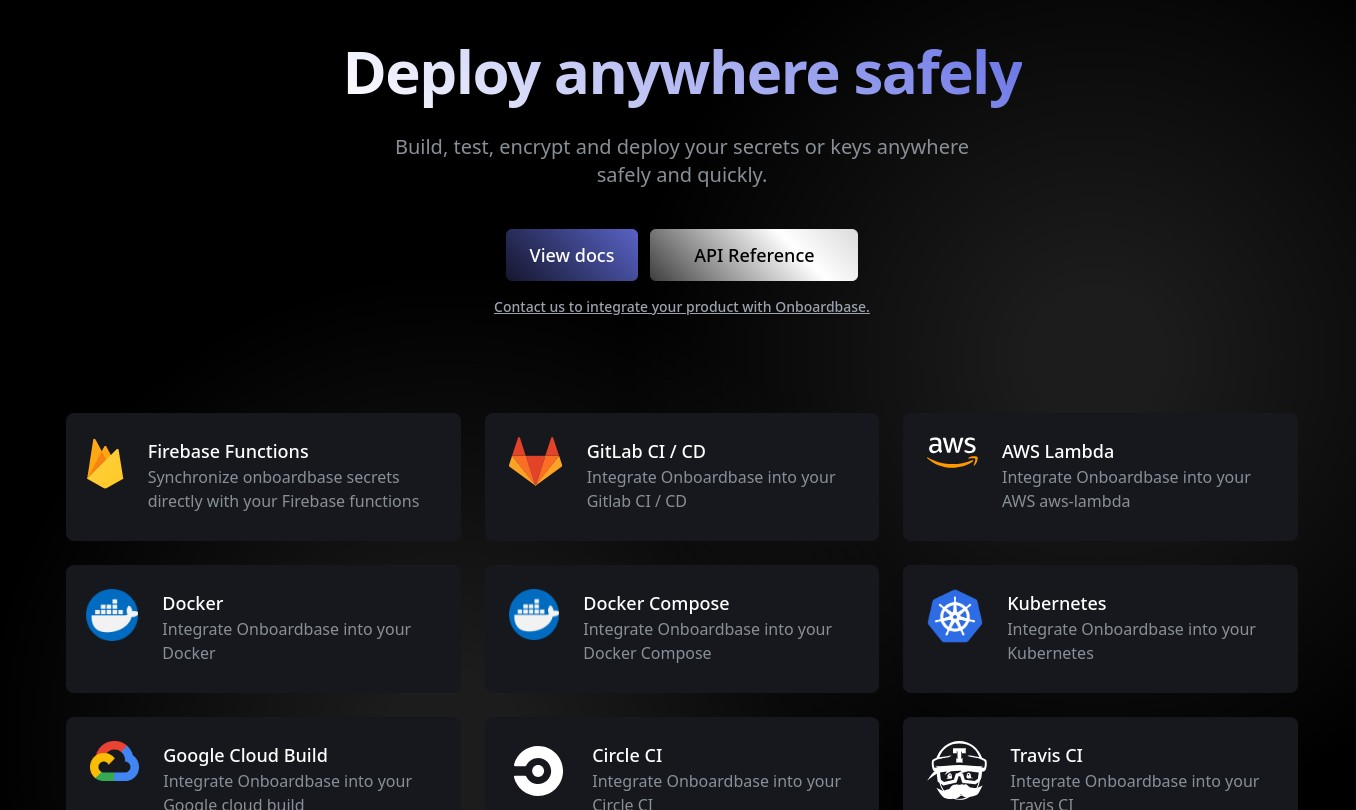Click the Google Cloud Build logo icon
Screen dimensions: 1356x810
click(x=114, y=762)
